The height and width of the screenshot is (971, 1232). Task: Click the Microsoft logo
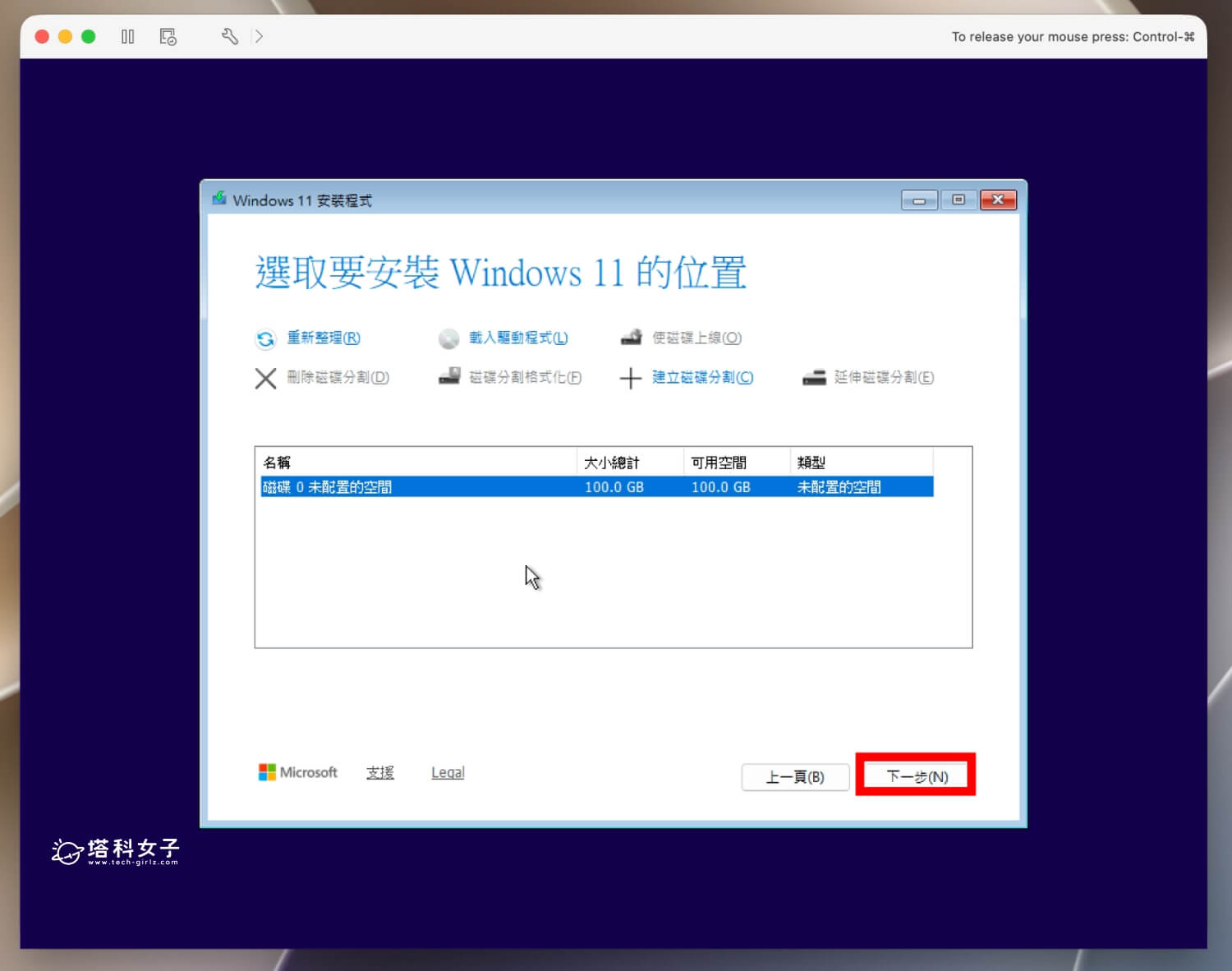pyautogui.click(x=298, y=772)
